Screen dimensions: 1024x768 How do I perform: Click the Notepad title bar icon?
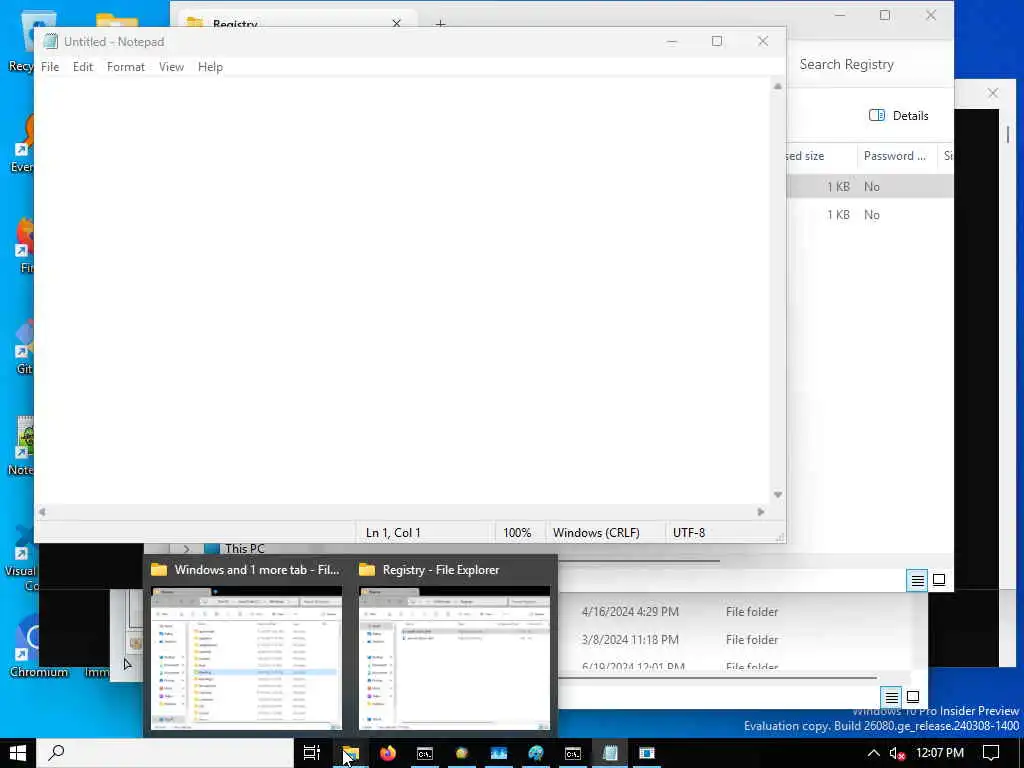(x=50, y=41)
